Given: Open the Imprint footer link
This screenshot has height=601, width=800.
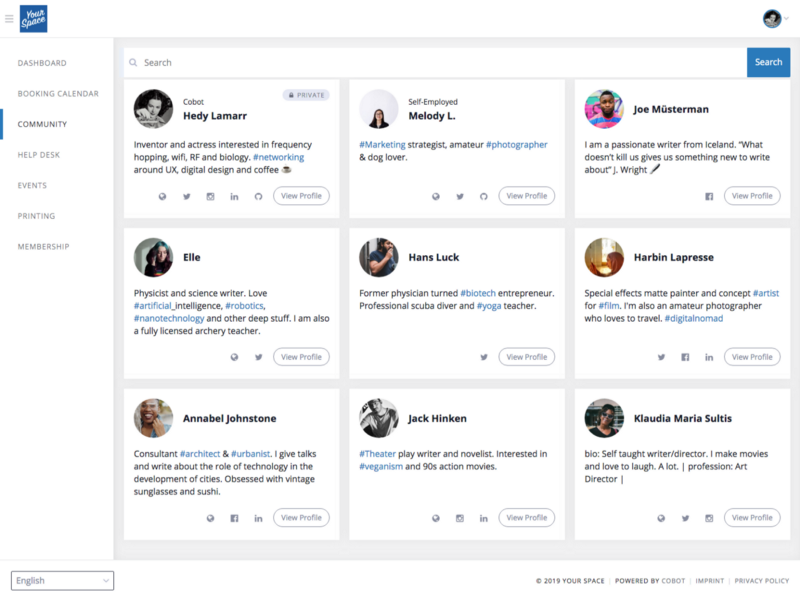Looking at the screenshot, I should pos(709,581).
